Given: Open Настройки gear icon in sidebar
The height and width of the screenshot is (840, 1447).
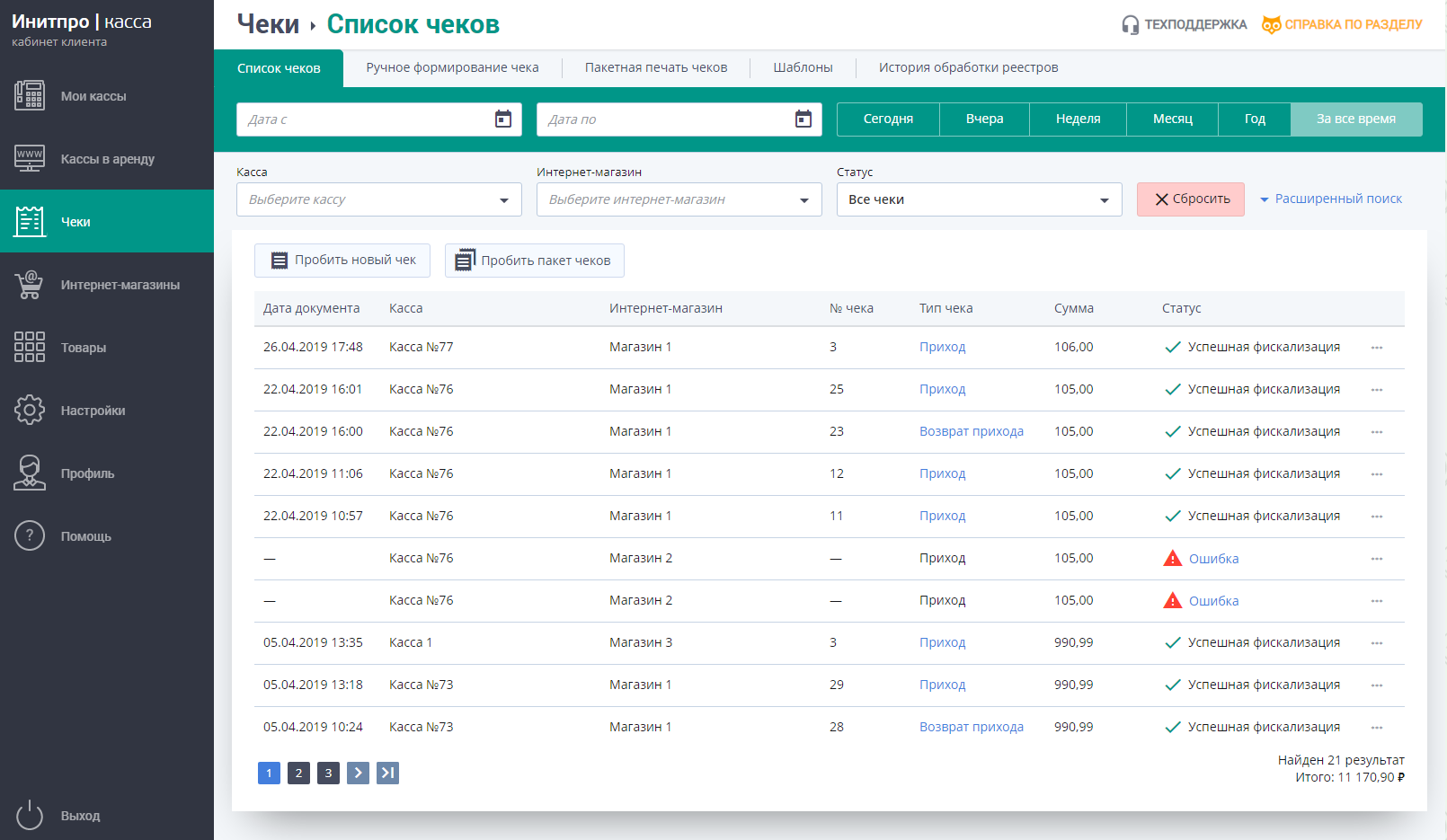Looking at the screenshot, I should (30, 410).
